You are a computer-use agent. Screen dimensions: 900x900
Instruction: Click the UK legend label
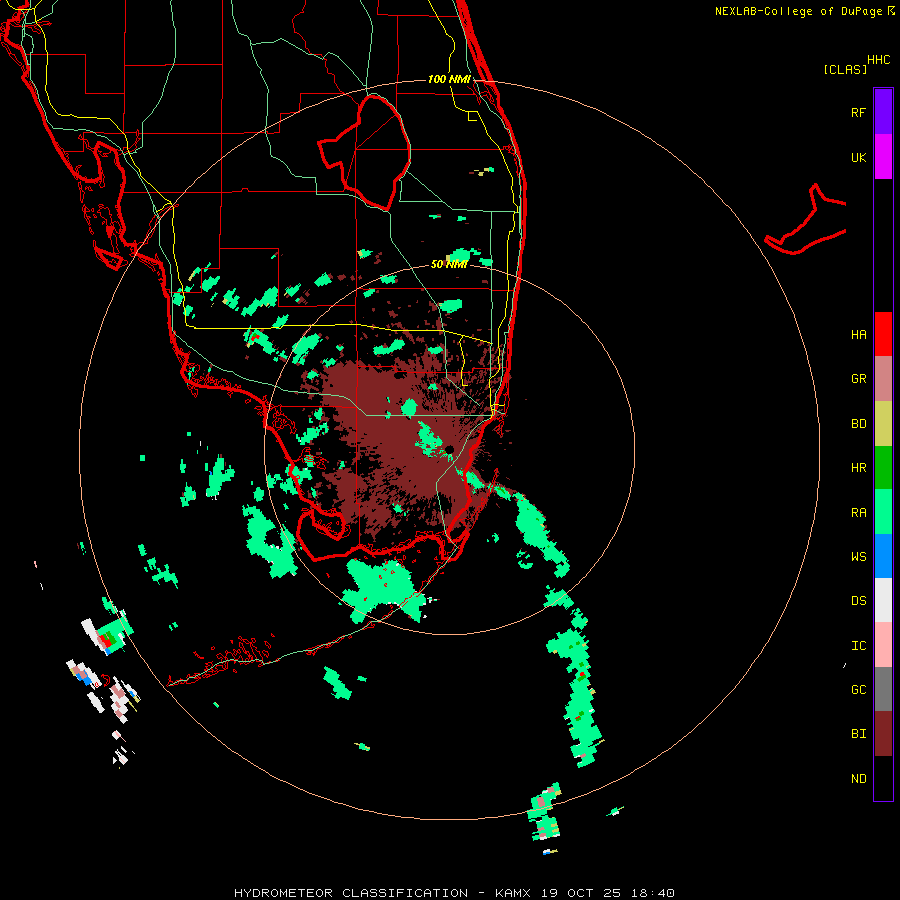[x=858, y=157]
